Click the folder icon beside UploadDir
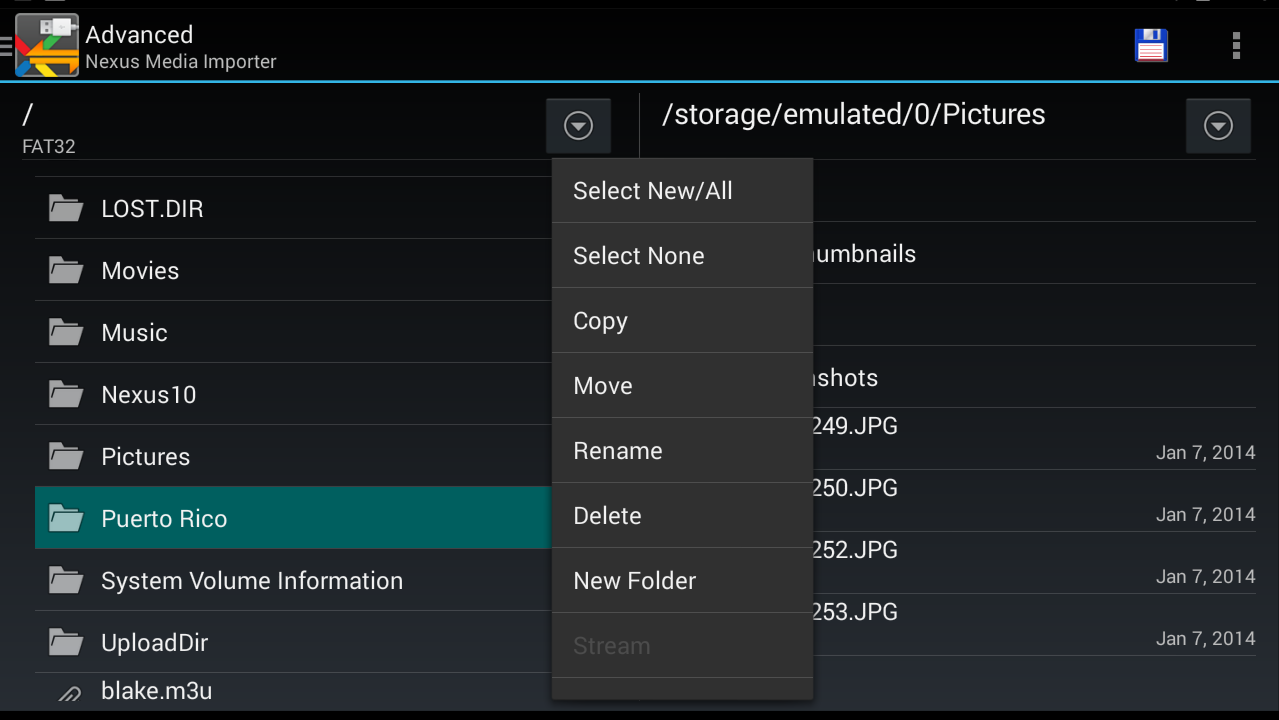 coord(66,642)
